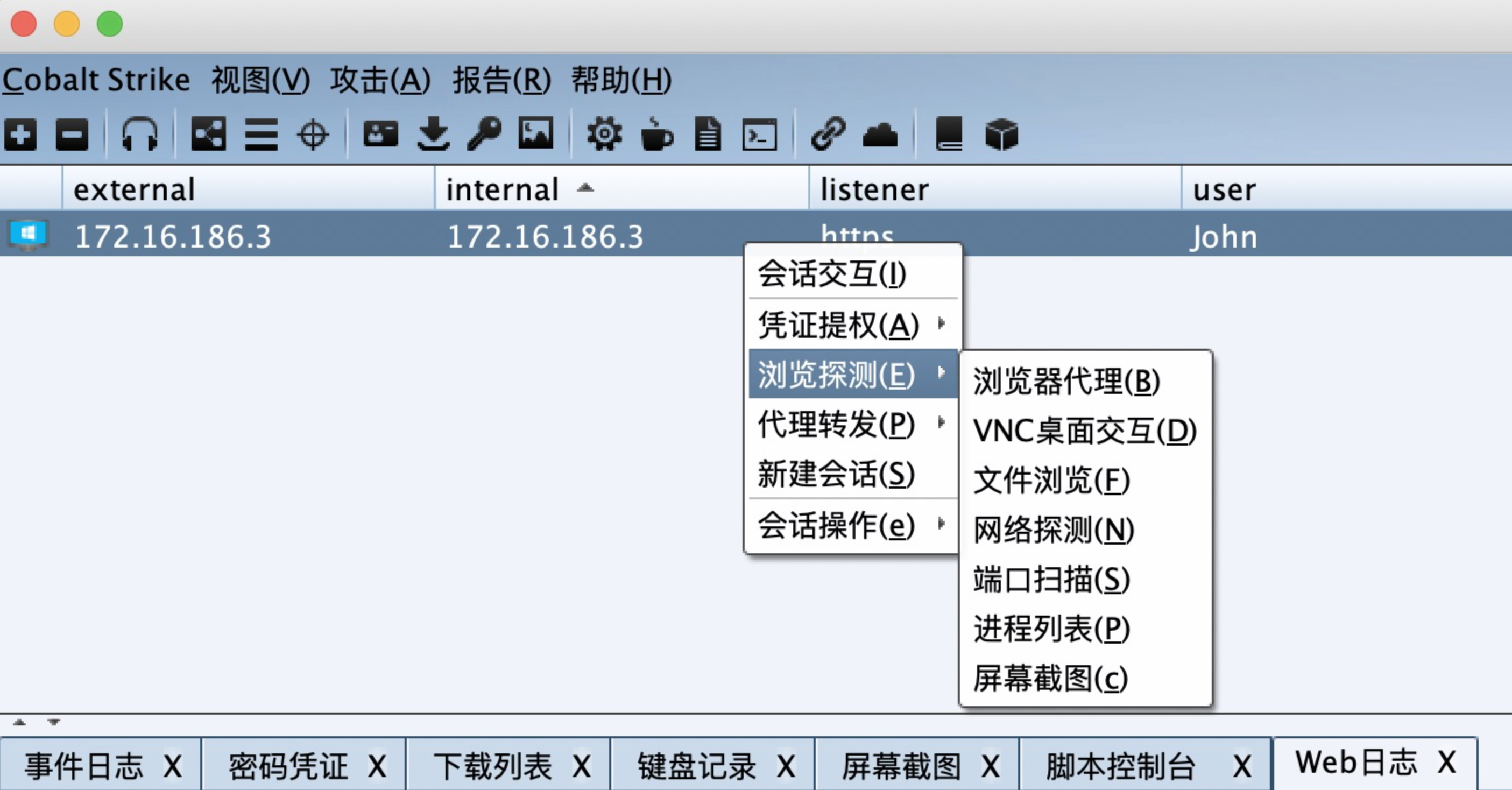Open the 攻击(A) menu in menu bar
This screenshot has height=790, width=1512.
pyautogui.click(x=380, y=80)
